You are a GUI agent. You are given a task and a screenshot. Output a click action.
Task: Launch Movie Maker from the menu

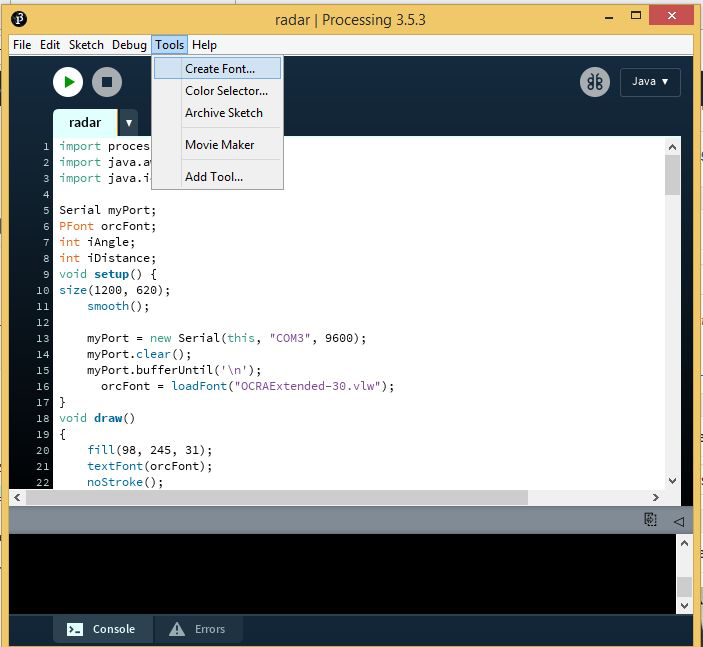[219, 145]
